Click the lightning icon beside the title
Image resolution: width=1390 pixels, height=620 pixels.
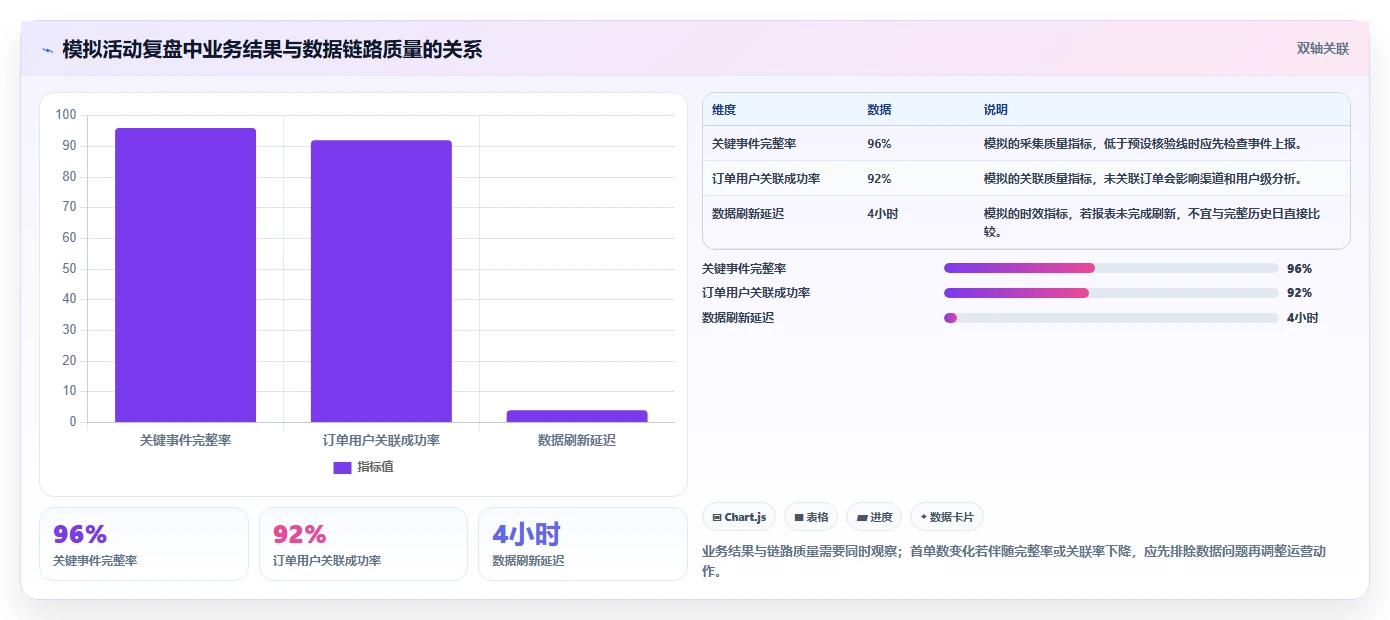(47, 49)
